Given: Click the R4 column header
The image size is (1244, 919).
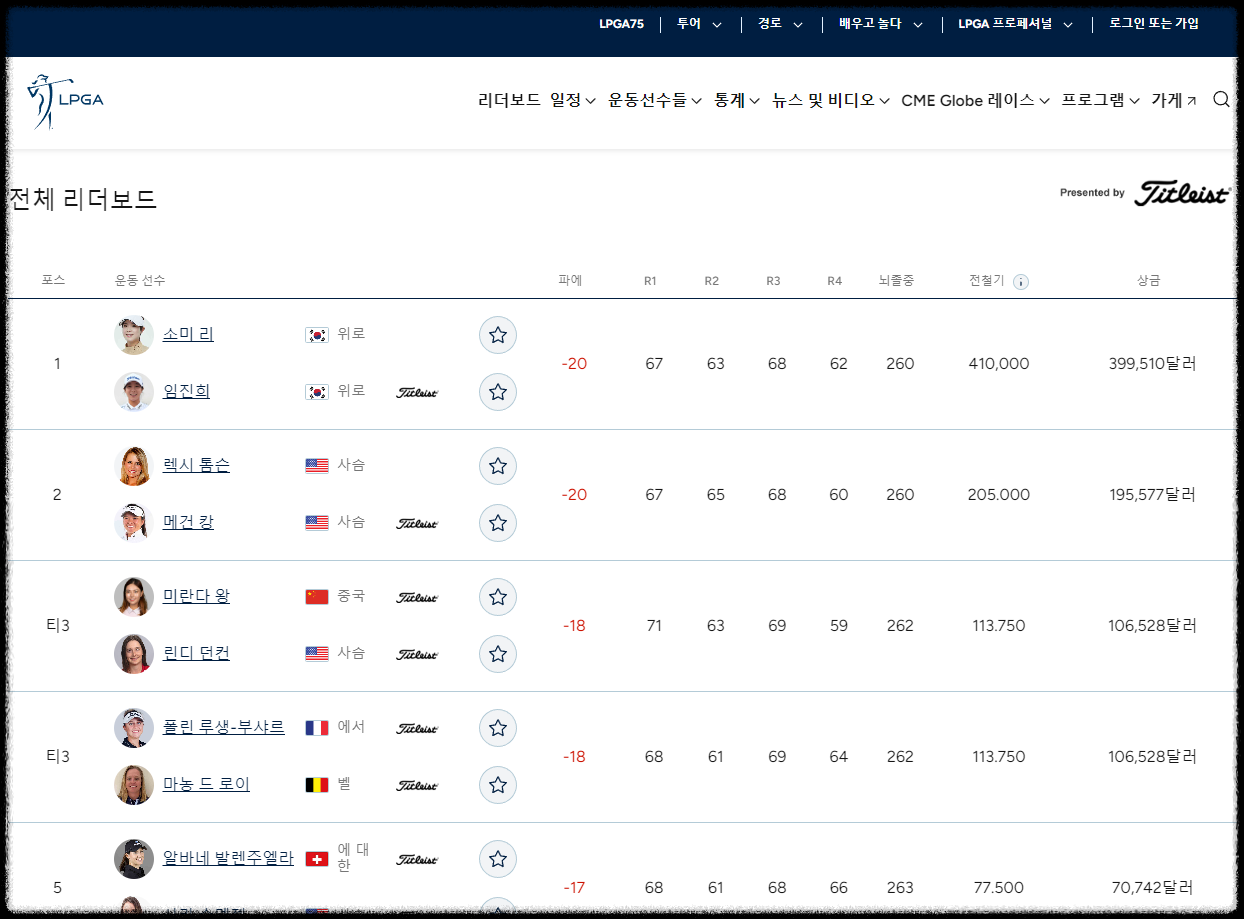Looking at the screenshot, I should click(x=835, y=281).
